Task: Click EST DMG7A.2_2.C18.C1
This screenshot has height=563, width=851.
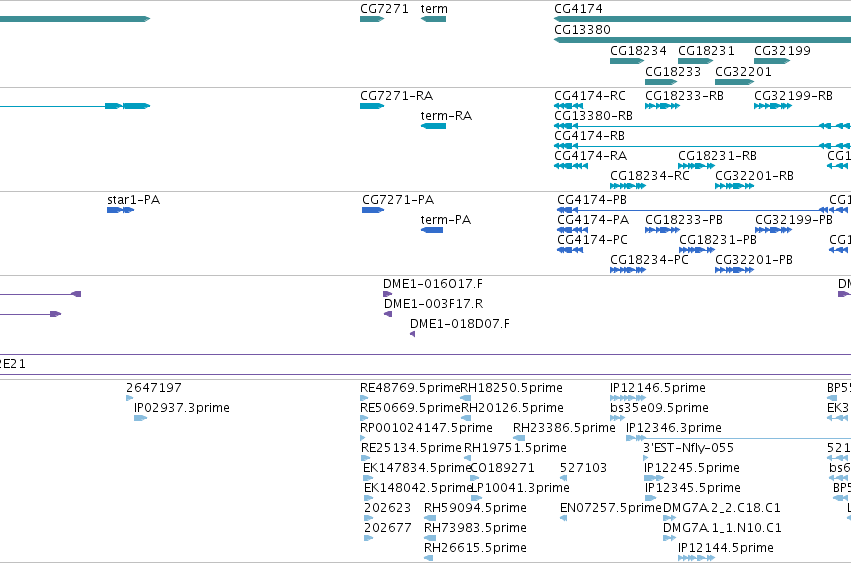Action: (669, 518)
